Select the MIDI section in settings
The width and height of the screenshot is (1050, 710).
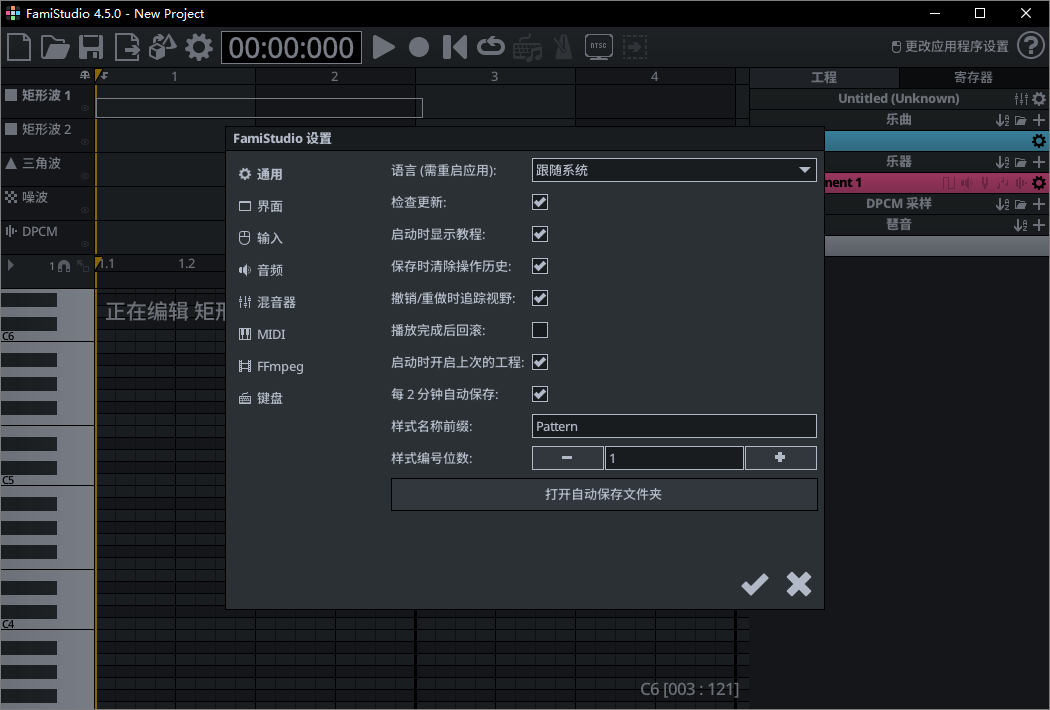pos(272,334)
